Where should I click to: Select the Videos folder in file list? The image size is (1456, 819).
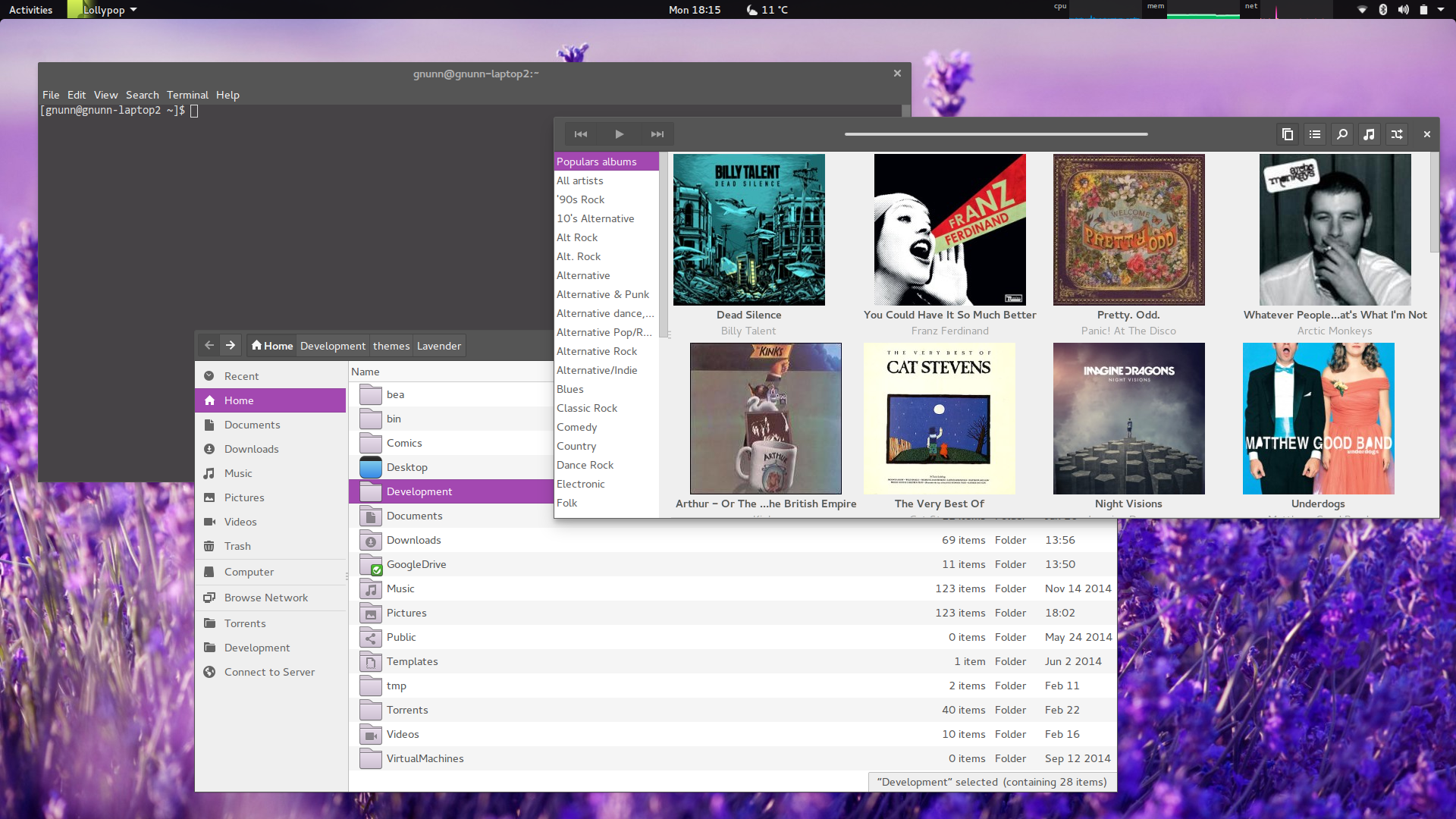(733, 734)
